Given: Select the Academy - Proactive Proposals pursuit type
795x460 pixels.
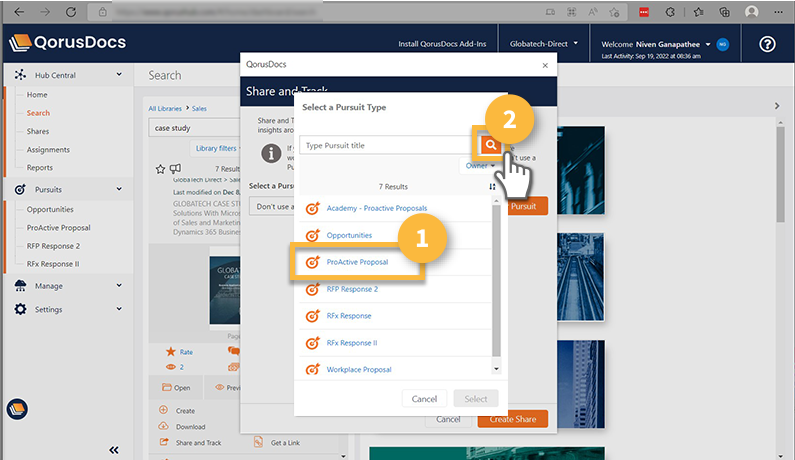Looking at the screenshot, I should [x=377, y=208].
